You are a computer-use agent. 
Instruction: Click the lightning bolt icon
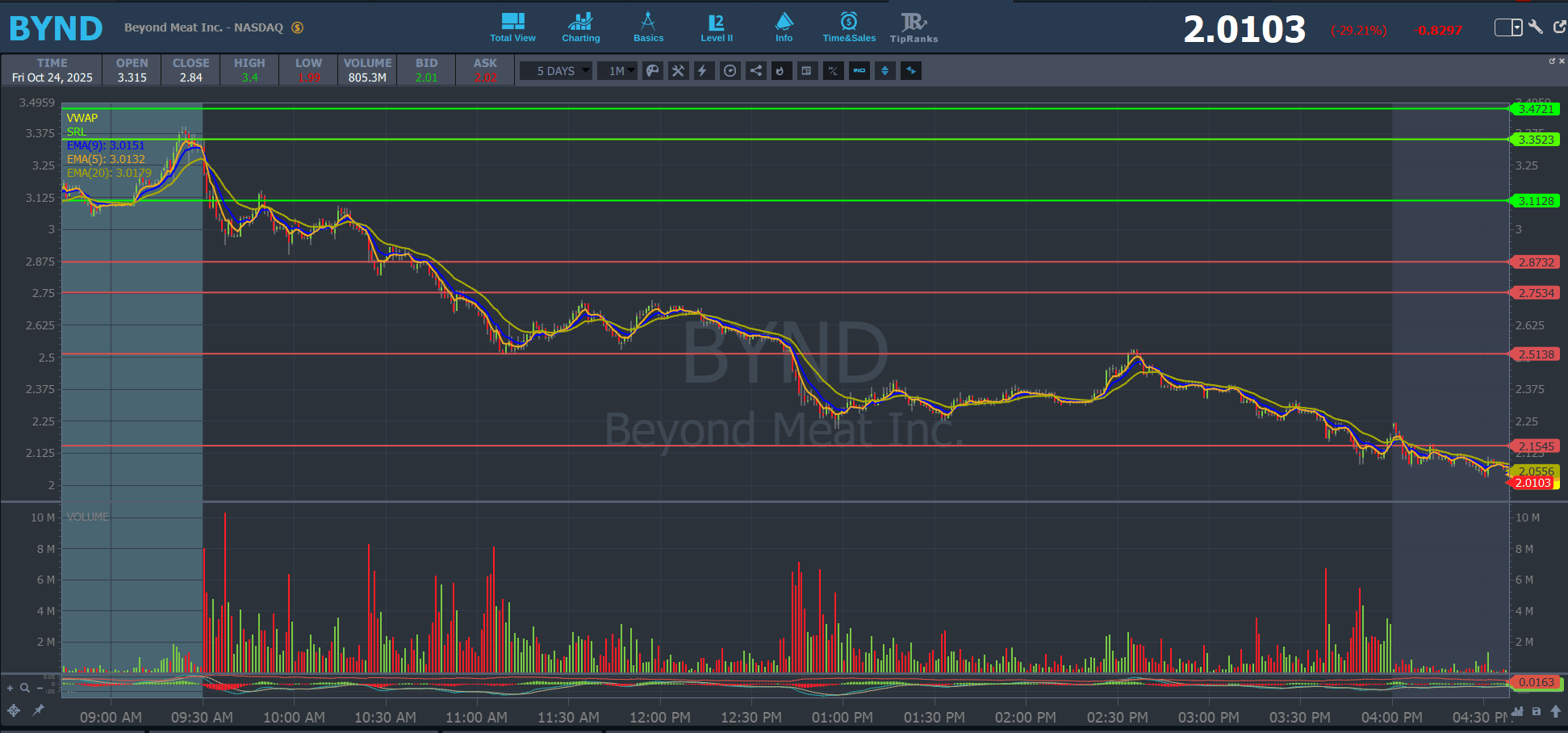click(x=703, y=71)
